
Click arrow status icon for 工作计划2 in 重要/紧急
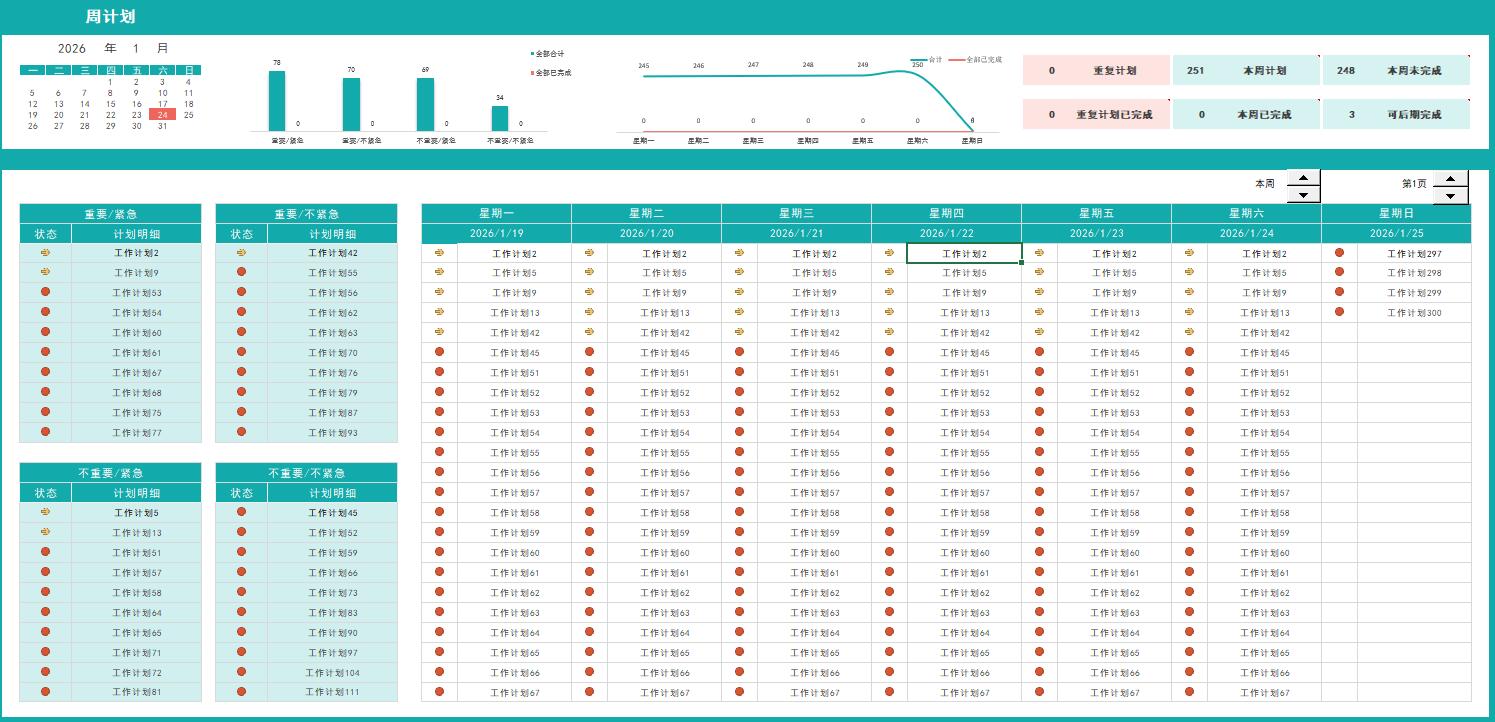(x=45, y=253)
